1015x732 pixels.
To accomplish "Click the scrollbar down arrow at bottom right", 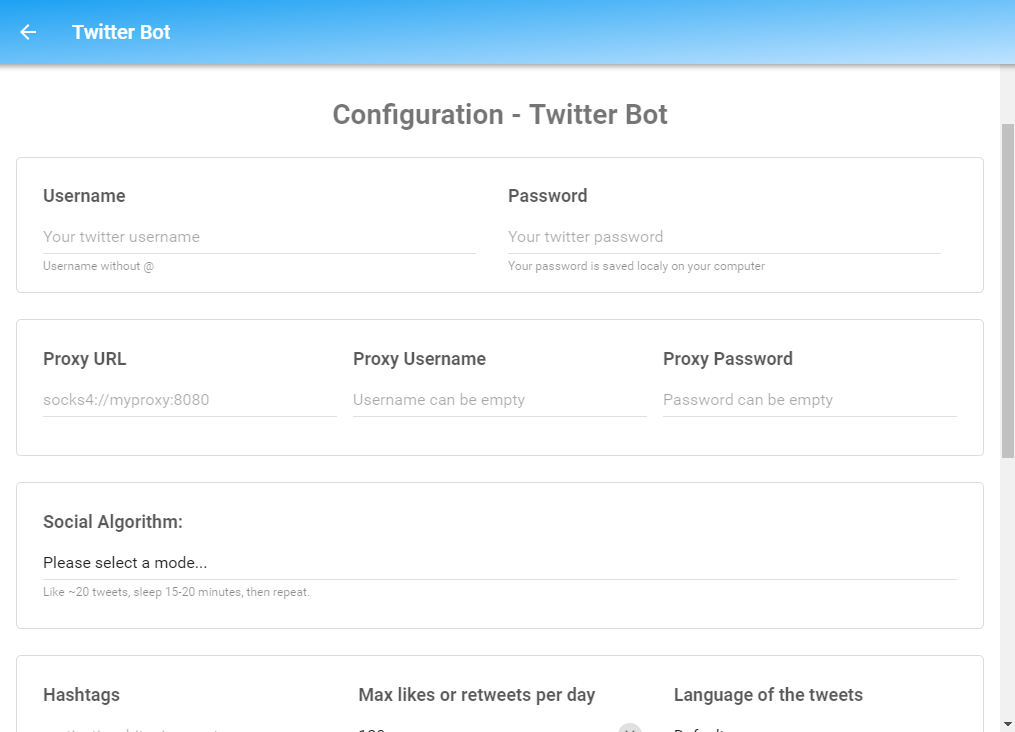I will pyautogui.click(x=1006, y=725).
